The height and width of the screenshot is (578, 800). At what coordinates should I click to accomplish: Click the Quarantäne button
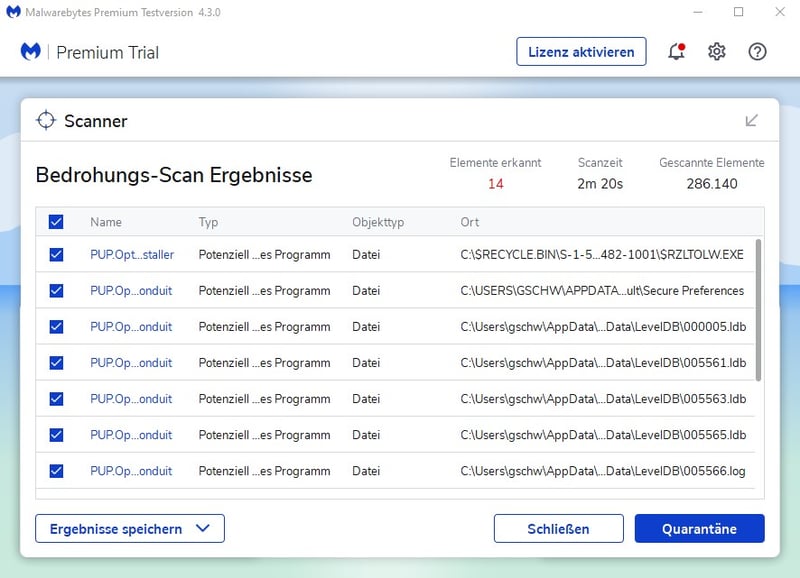coord(699,529)
